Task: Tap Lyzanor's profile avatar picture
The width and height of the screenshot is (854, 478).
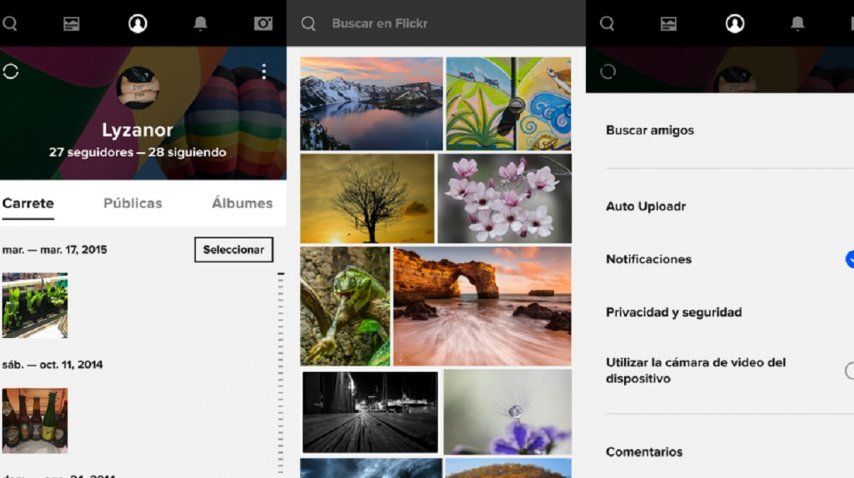Action: click(x=137, y=88)
